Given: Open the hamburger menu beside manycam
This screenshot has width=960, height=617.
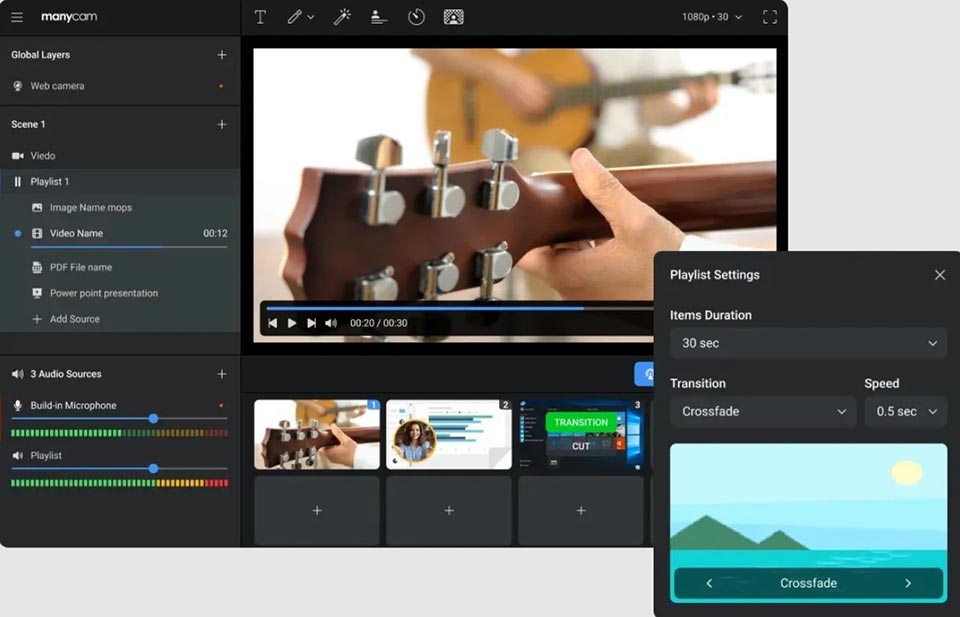Looking at the screenshot, I should (17, 17).
